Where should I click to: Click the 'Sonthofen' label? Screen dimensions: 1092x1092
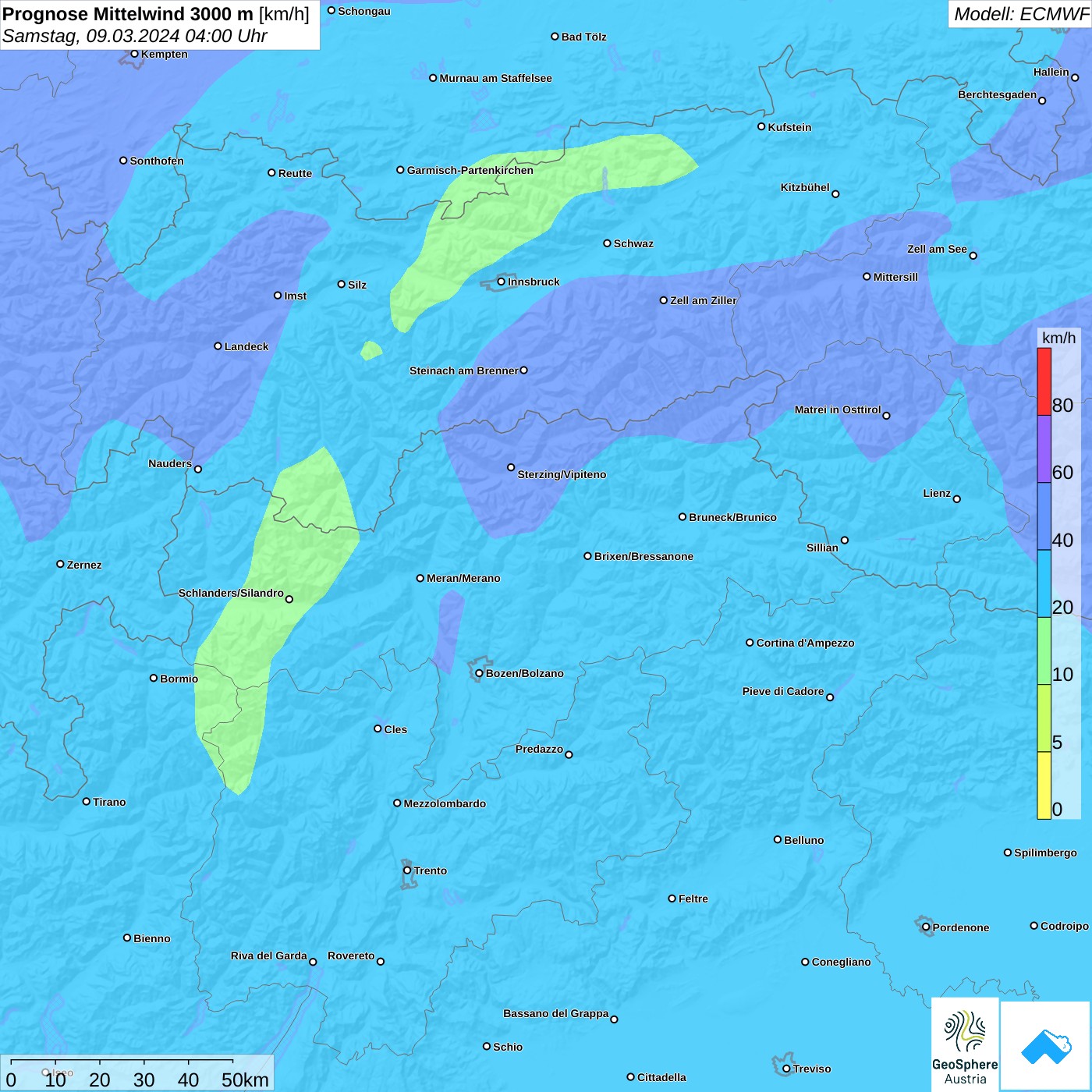(157, 161)
